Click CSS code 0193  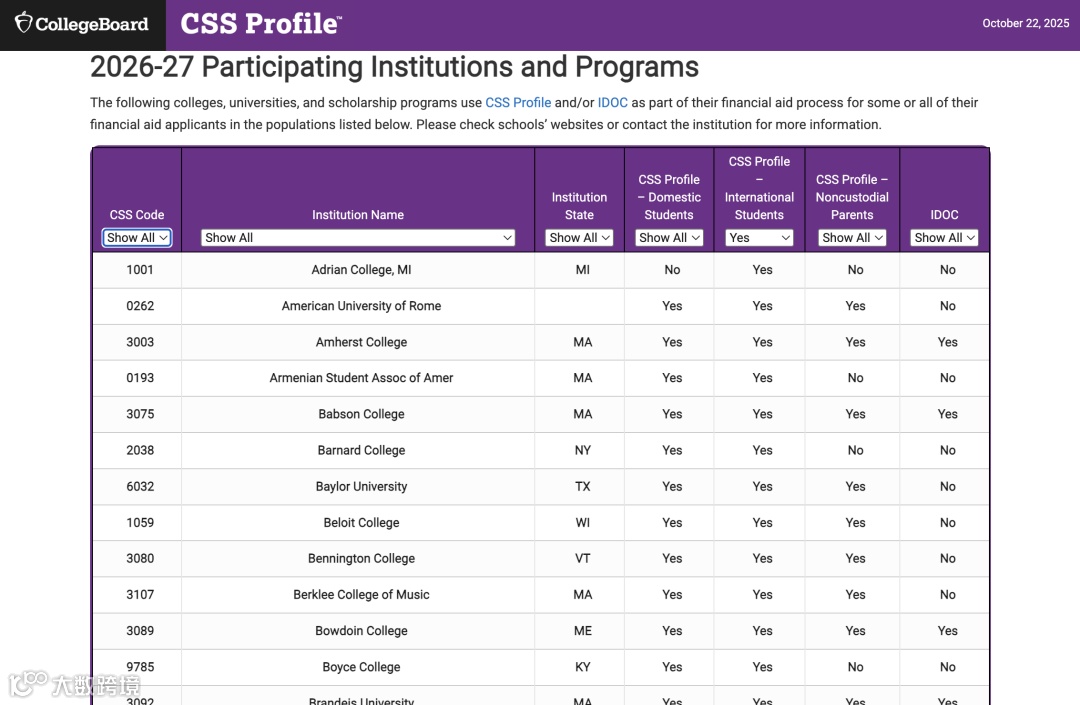(140, 378)
